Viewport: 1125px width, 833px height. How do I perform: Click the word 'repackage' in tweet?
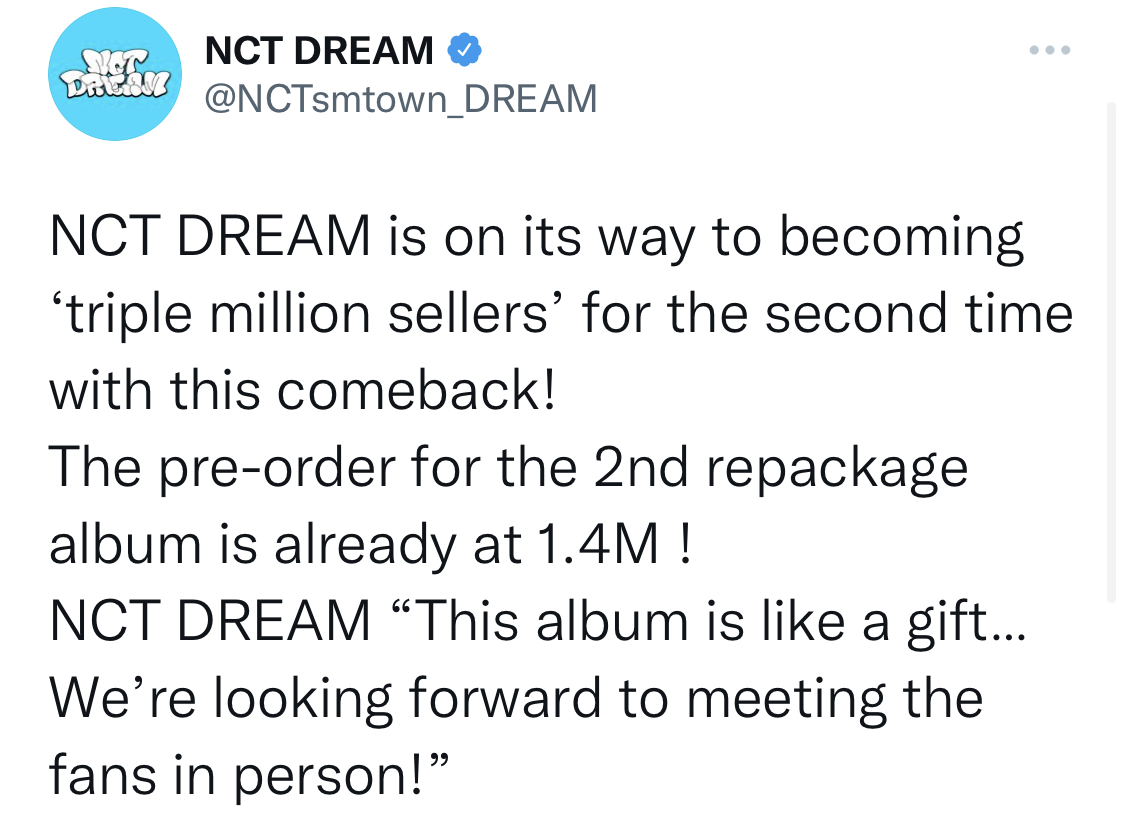click(x=837, y=469)
